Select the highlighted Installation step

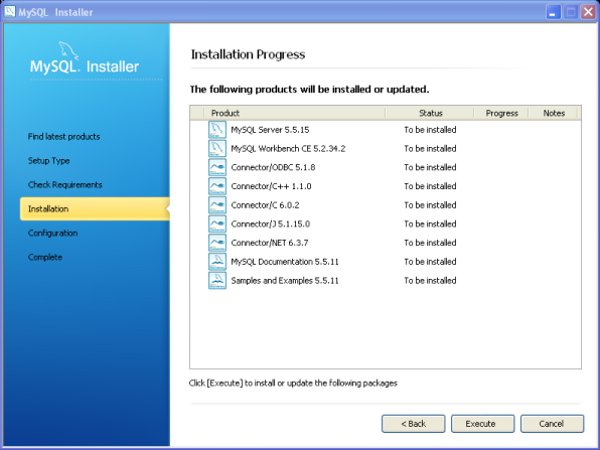coord(95,209)
